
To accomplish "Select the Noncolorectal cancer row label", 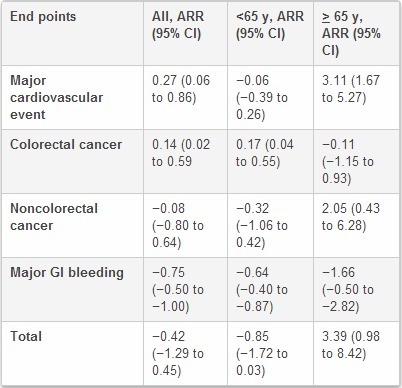I will click(x=73, y=225).
